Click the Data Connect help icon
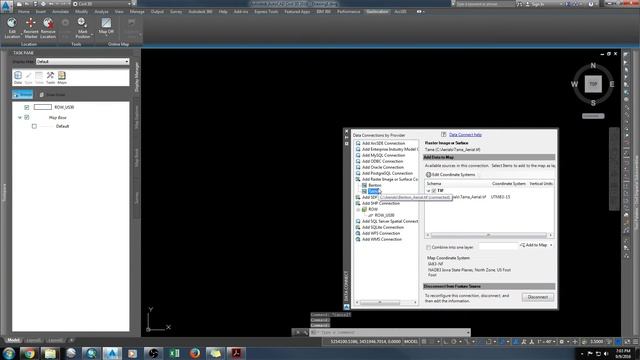Viewport: 640px width, 360px height. point(444,134)
